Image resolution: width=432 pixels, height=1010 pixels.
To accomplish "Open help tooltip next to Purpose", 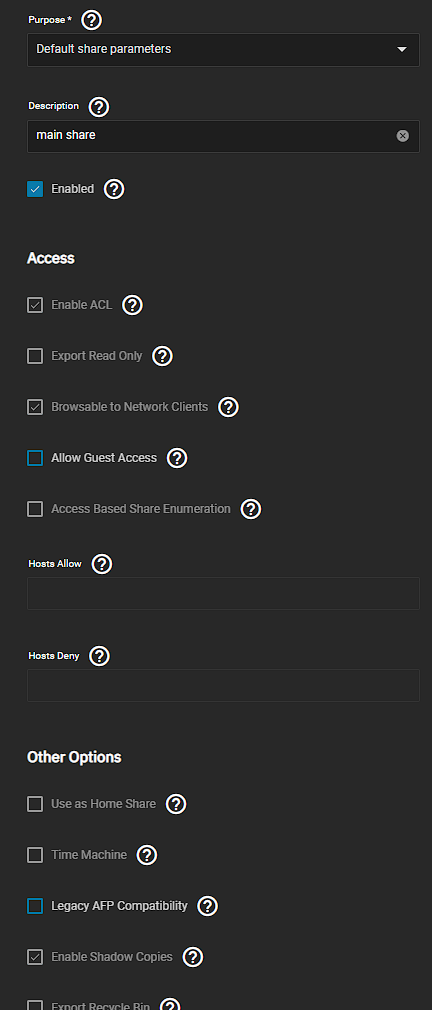I will click(x=91, y=20).
